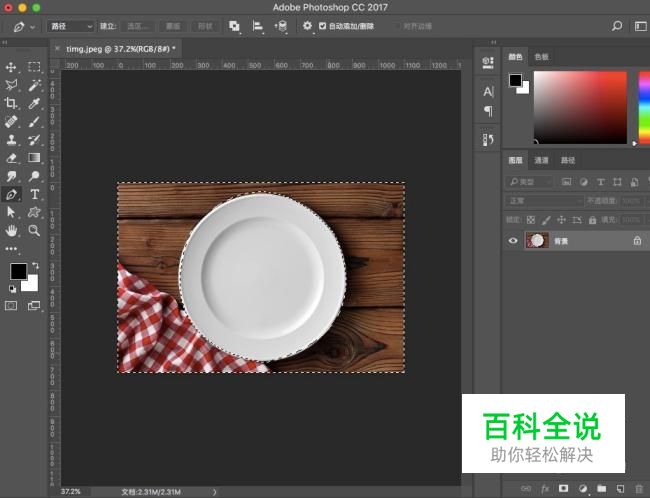Open the path operations options
Viewport: 650px width, 498px height.
coord(234,26)
